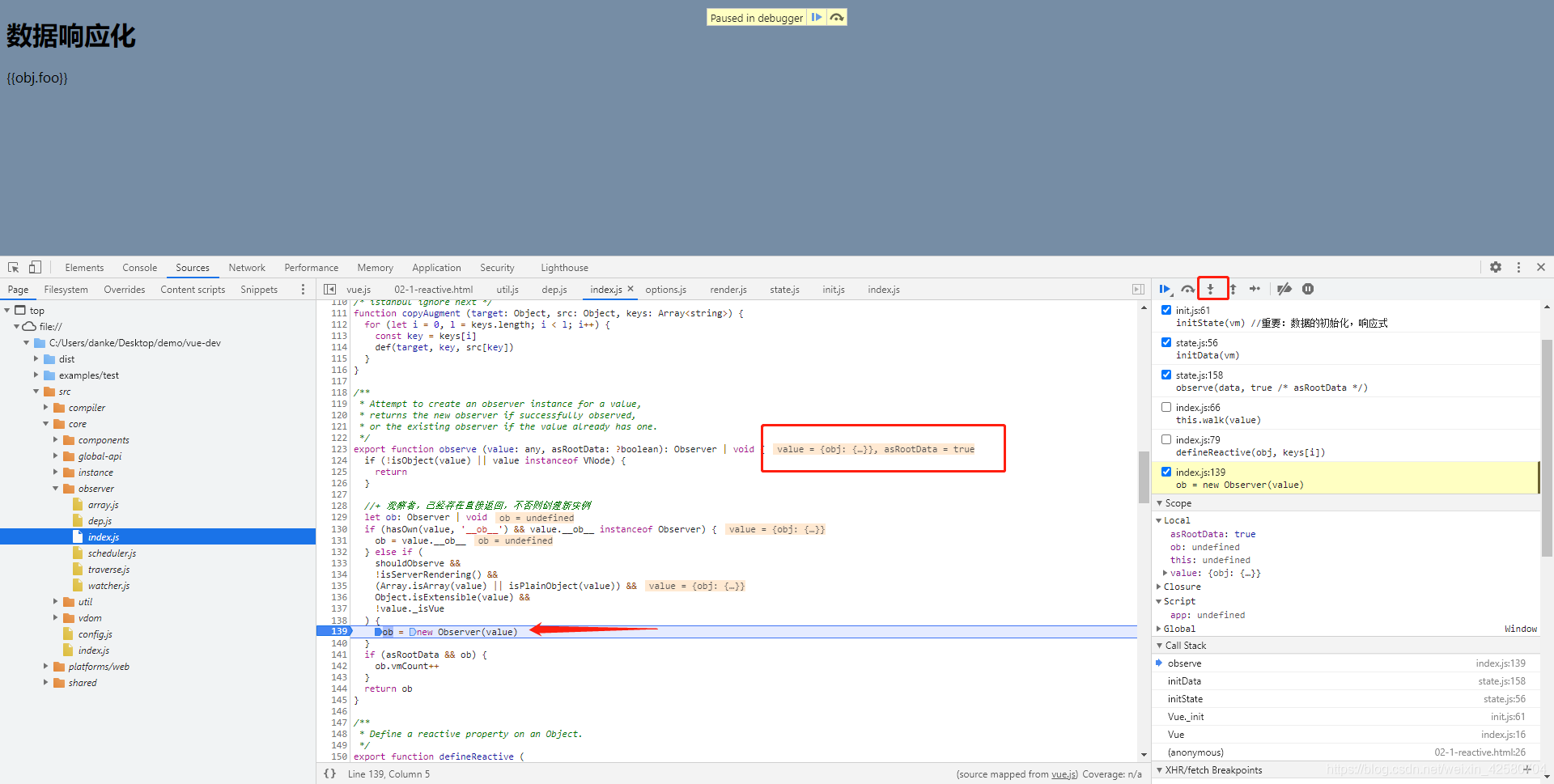Switch to the Console panel tab
The height and width of the screenshot is (784, 1554).
click(139, 268)
